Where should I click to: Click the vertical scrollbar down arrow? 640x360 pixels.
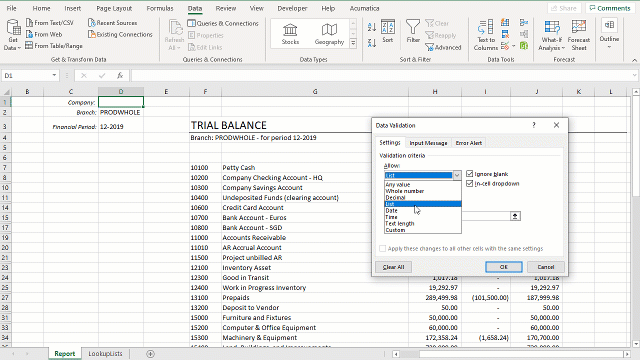point(636,344)
